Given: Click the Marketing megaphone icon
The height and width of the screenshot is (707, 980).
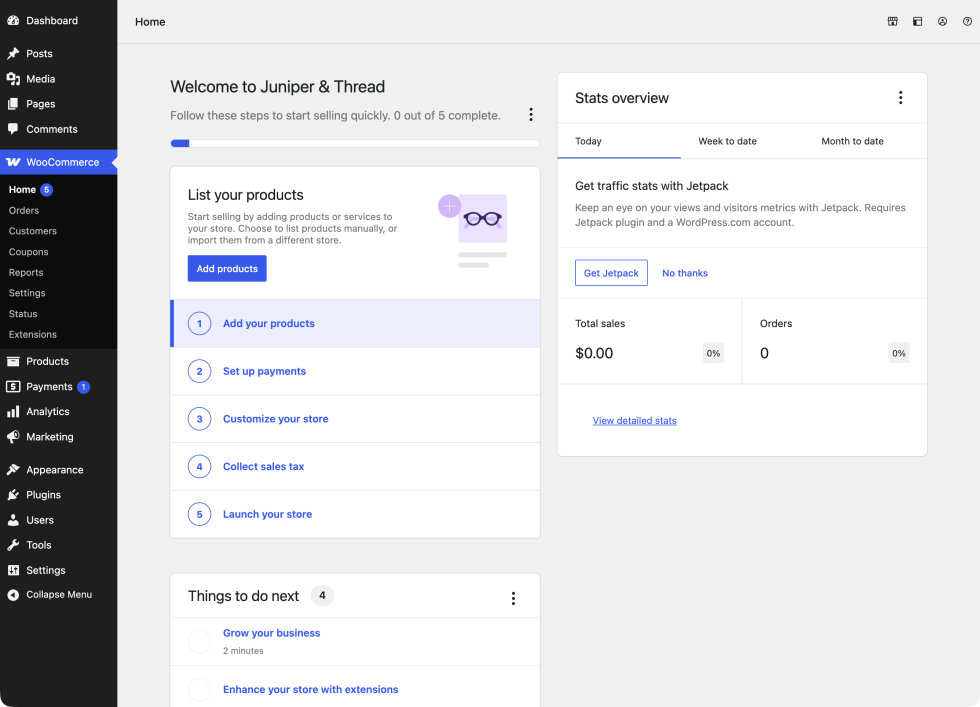Looking at the screenshot, I should point(13,436).
